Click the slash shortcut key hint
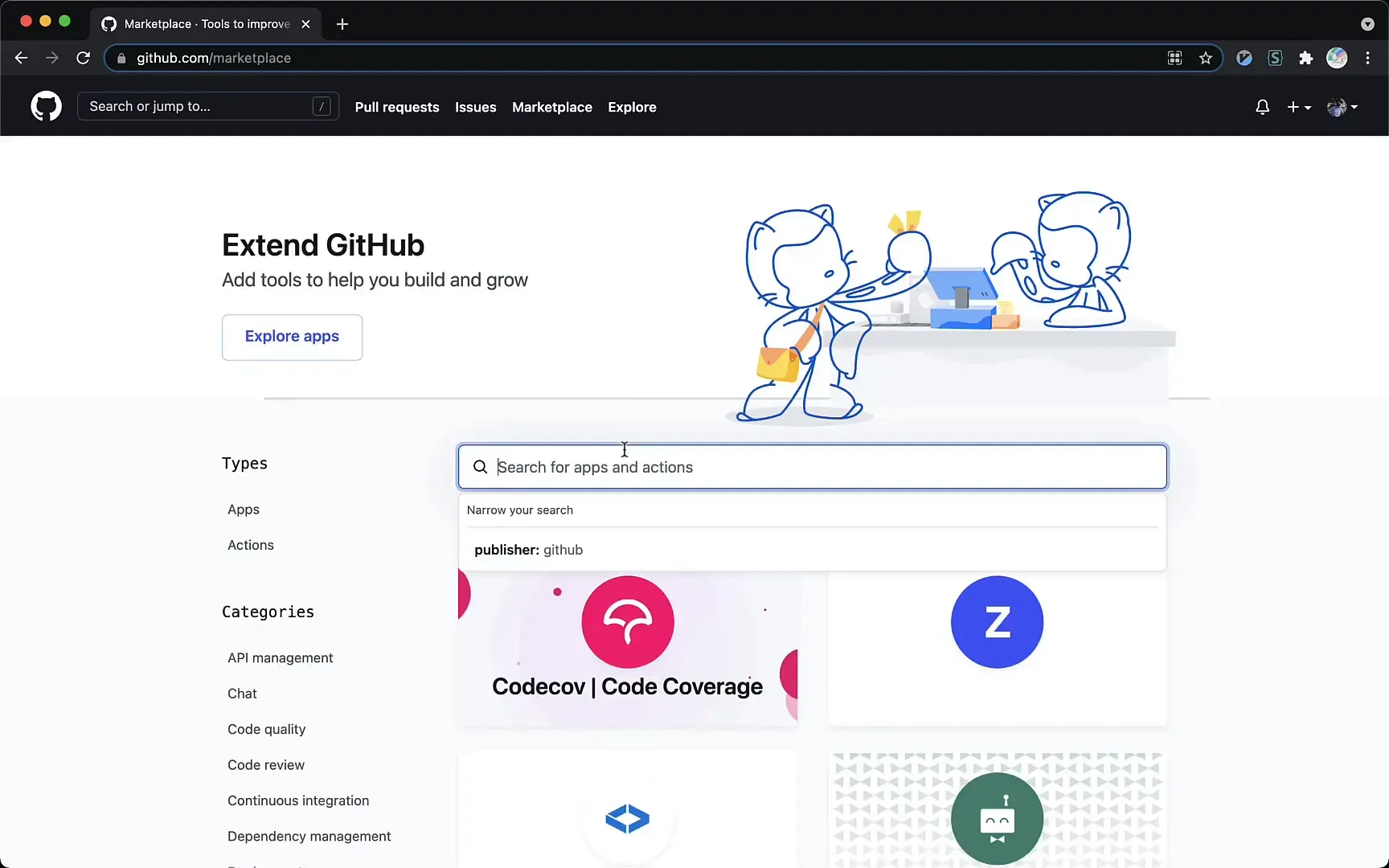 click(322, 106)
